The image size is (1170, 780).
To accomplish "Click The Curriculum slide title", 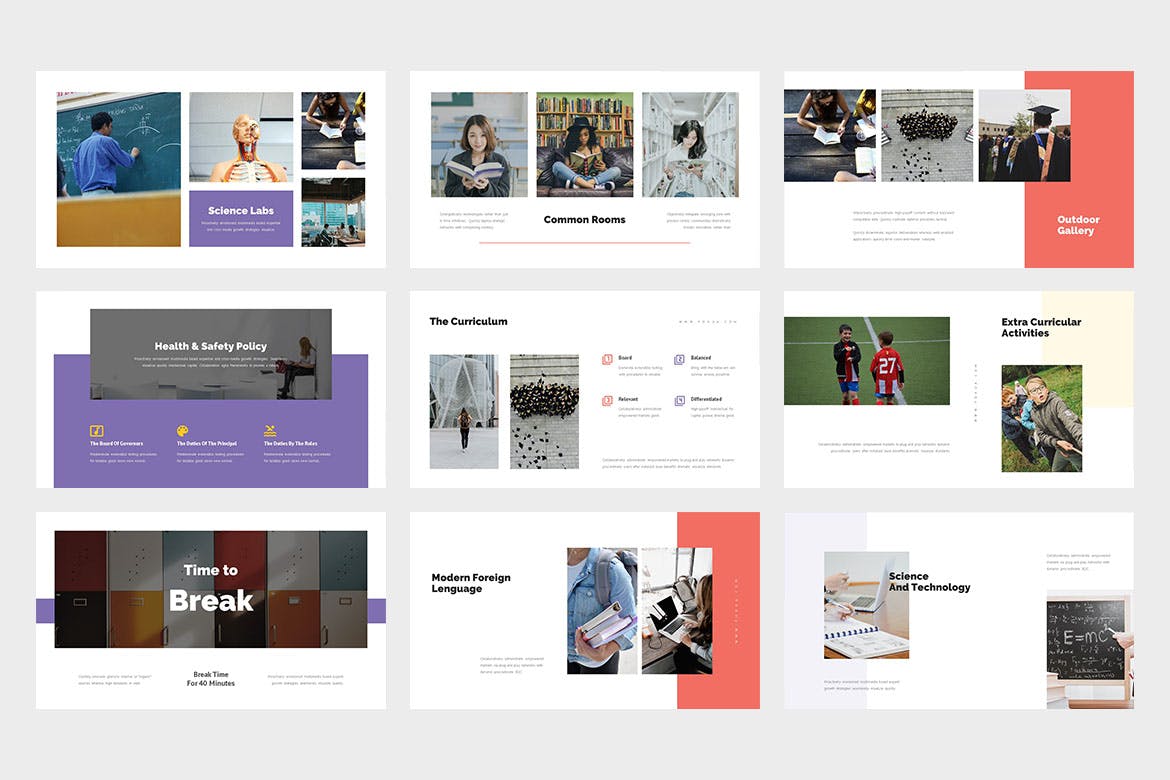I will click(468, 322).
